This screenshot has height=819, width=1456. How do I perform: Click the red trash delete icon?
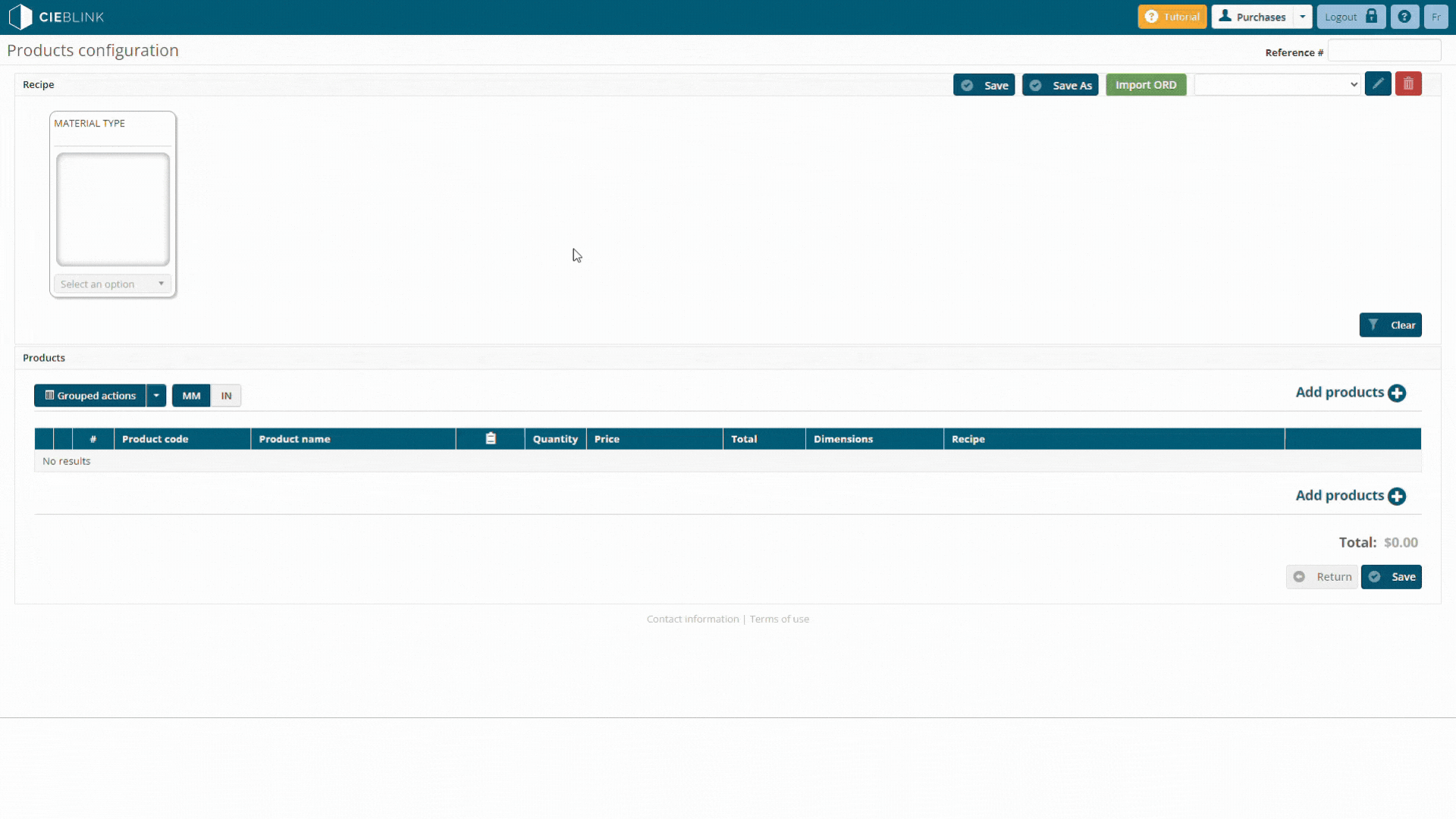(x=1408, y=84)
